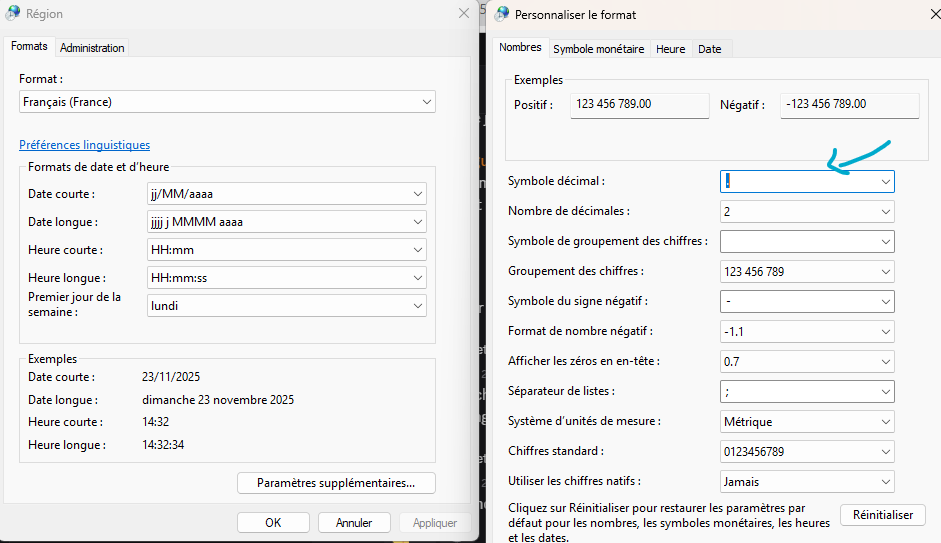Select the Formats tab
This screenshot has height=543, width=941.
[x=29, y=46]
